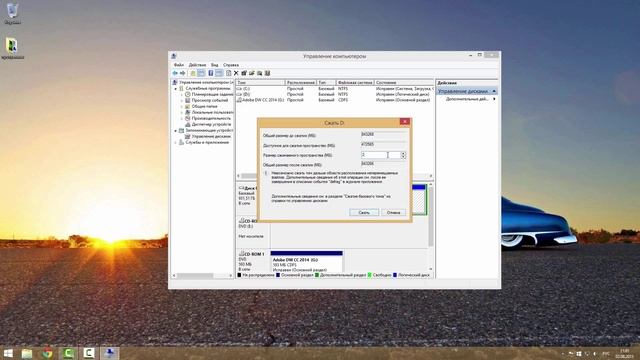The image size is (640, 360).
Task: Toggle the Show/Hide Console Tree toolbar icon
Action: [x=201, y=73]
